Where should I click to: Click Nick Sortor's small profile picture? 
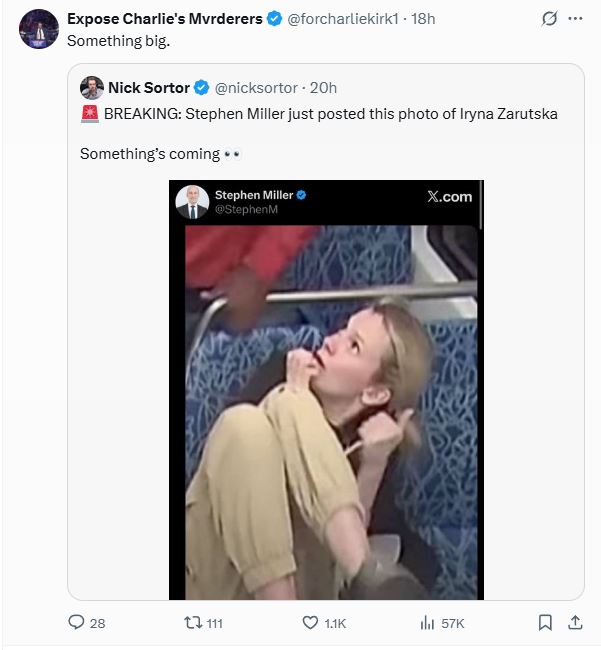point(92,87)
